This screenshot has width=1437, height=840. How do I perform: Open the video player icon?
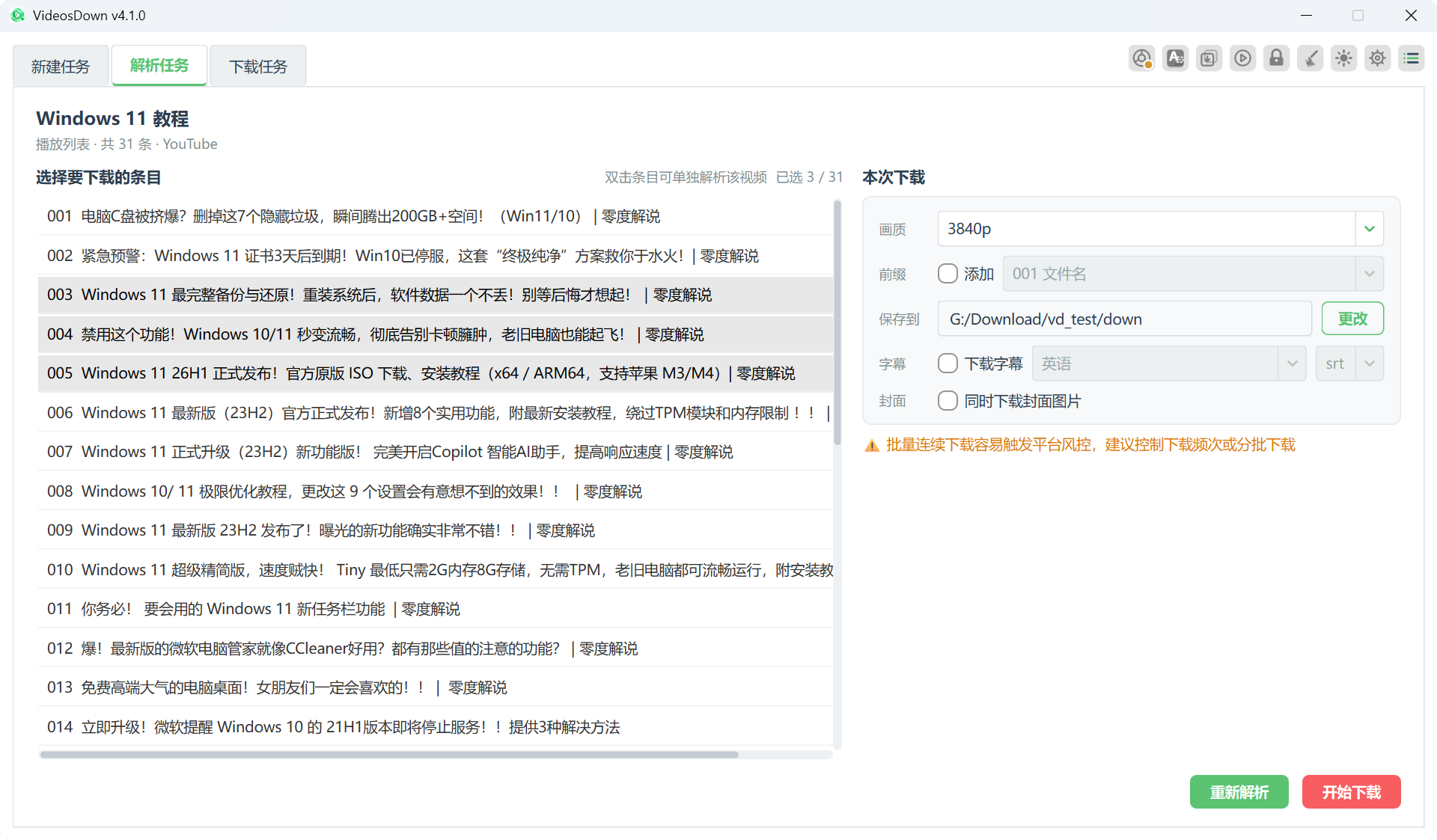point(1243,58)
